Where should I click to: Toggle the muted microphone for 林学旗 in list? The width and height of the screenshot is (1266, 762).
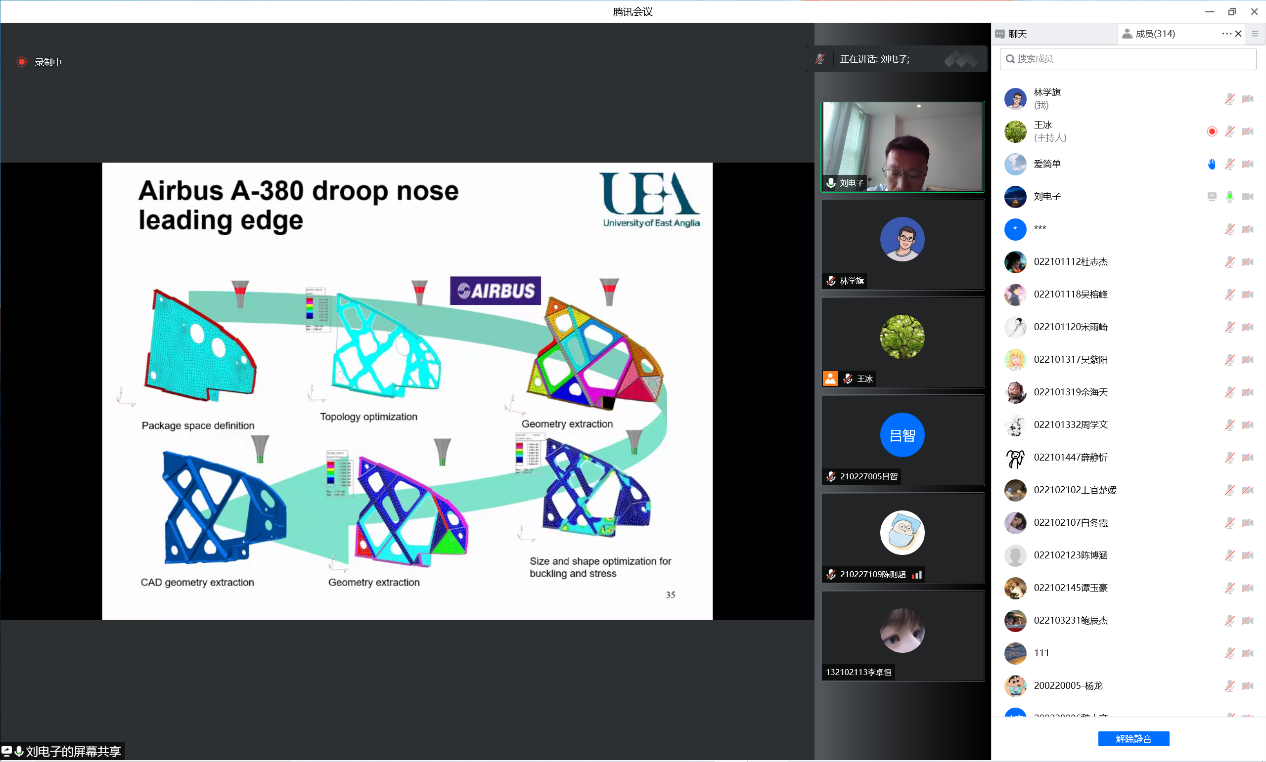tap(1229, 99)
